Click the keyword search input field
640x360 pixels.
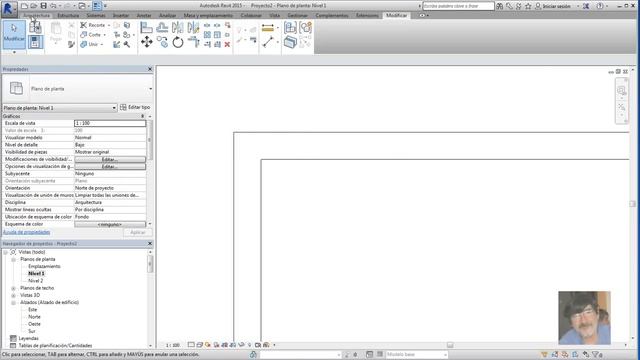(x=458, y=6)
